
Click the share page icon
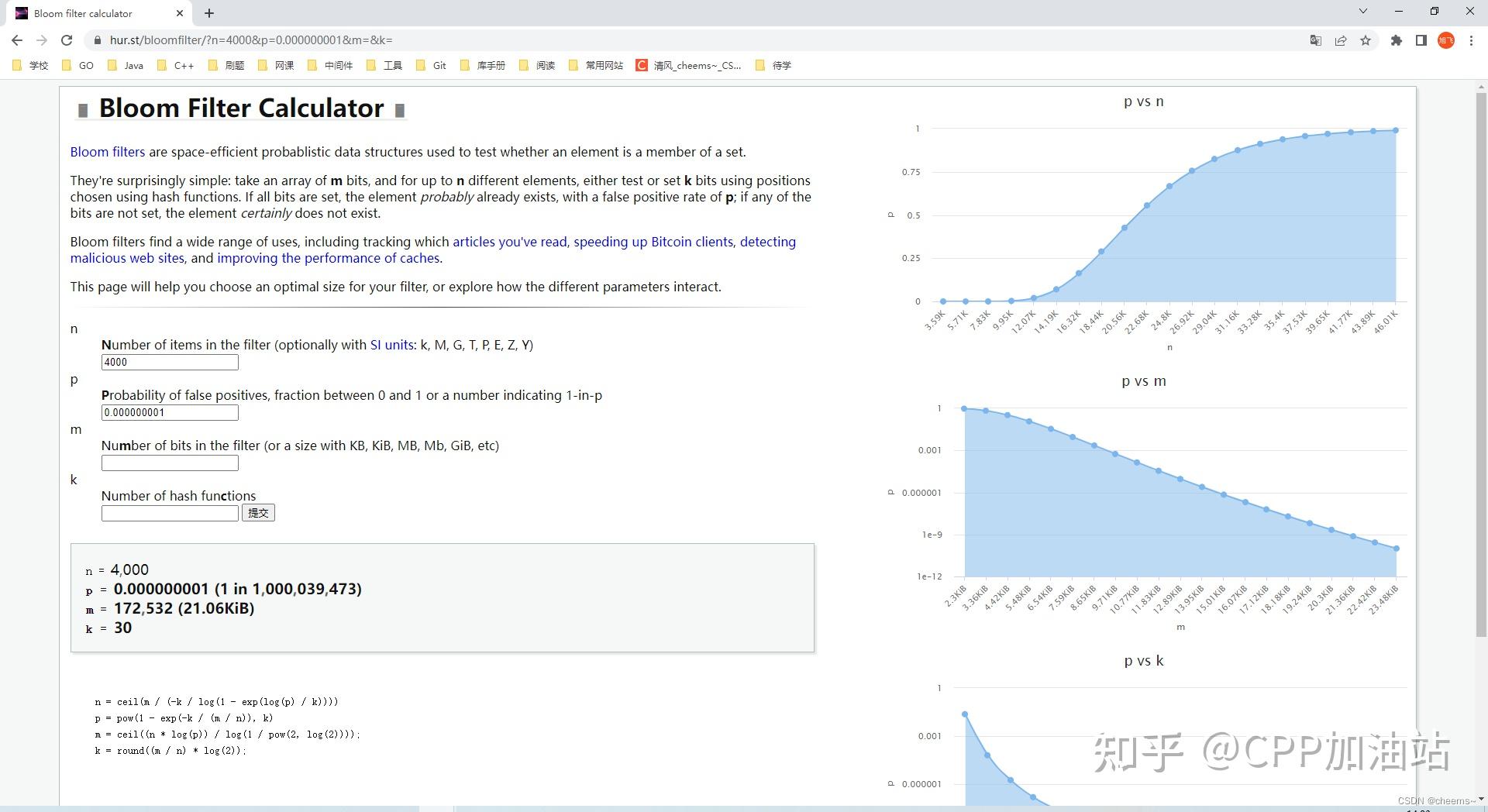tap(1341, 40)
